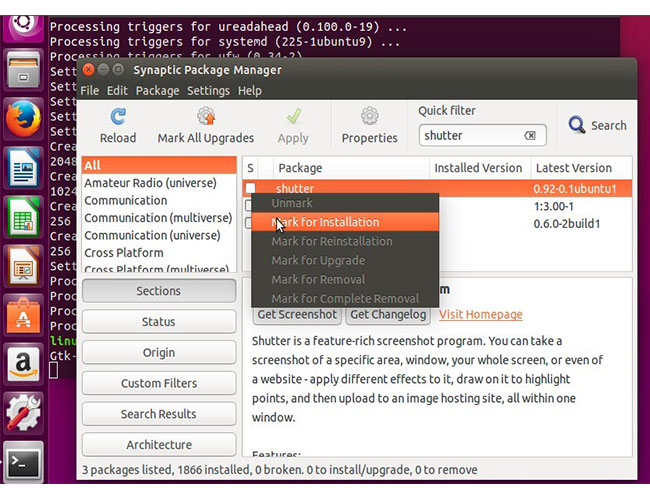The image size is (650, 500).
Task: Sort by the S status column header
Action: (x=250, y=167)
